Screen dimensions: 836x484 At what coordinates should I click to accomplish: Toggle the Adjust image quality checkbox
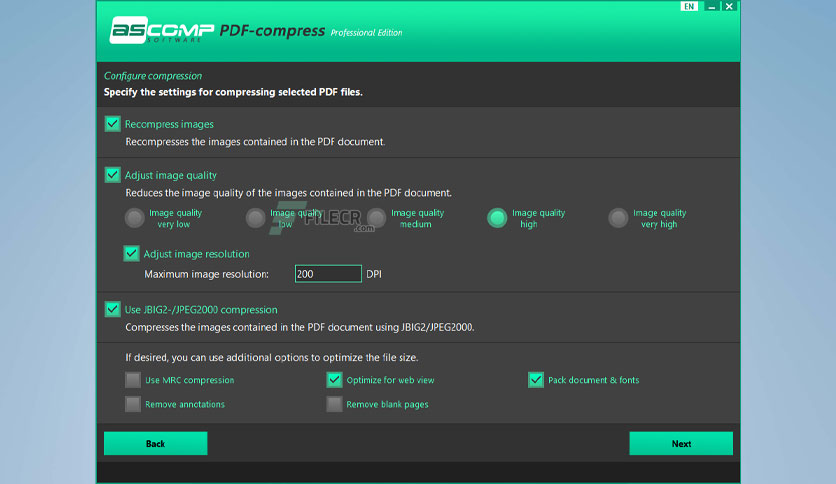click(112, 175)
